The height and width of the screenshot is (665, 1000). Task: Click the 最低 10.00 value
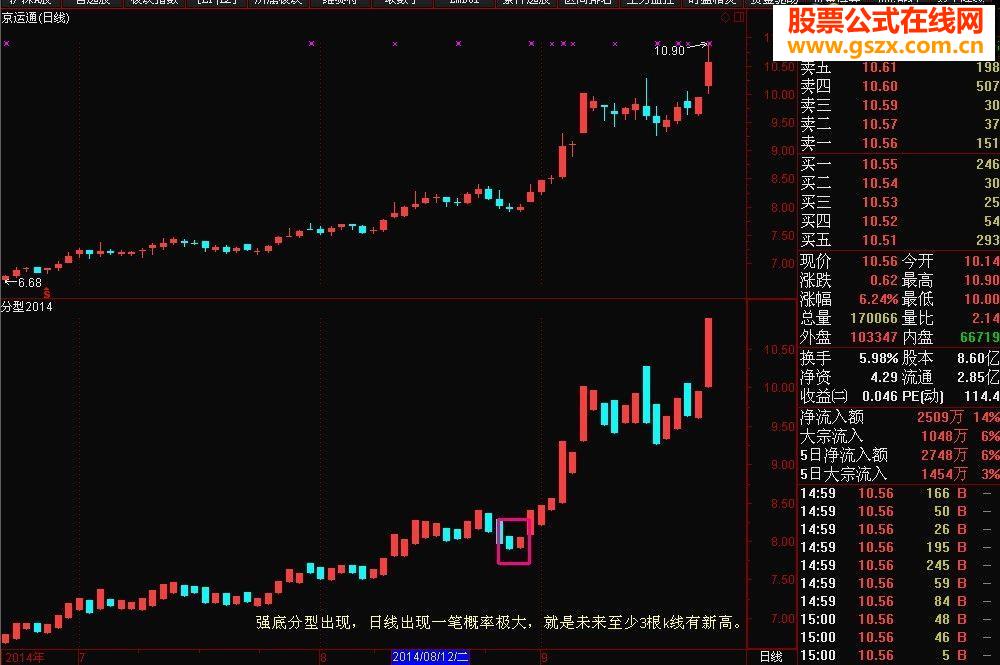coord(981,299)
